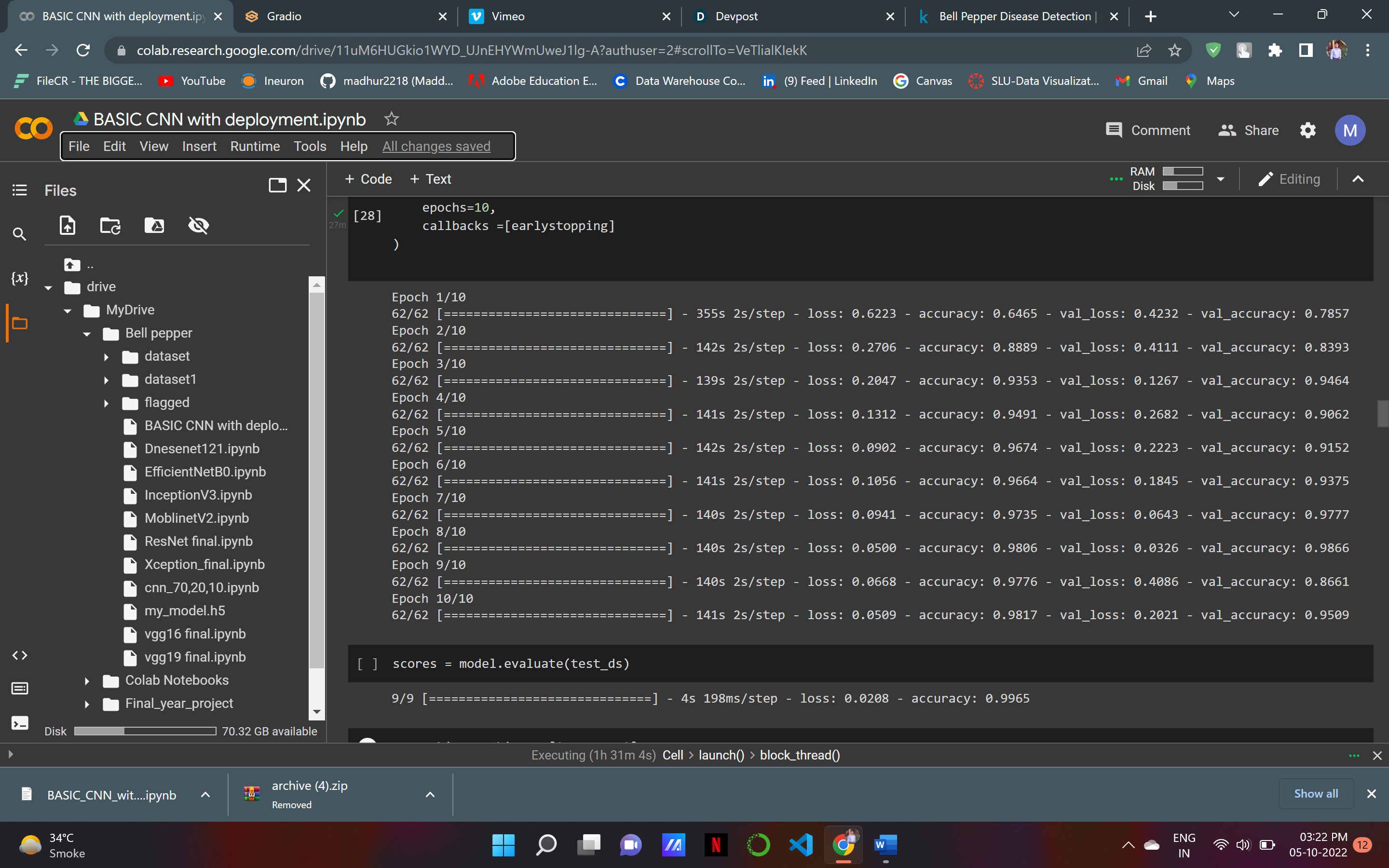This screenshot has height=868, width=1389.
Task: Collapse the Bell pepper folder
Action: pyautogui.click(x=87, y=334)
